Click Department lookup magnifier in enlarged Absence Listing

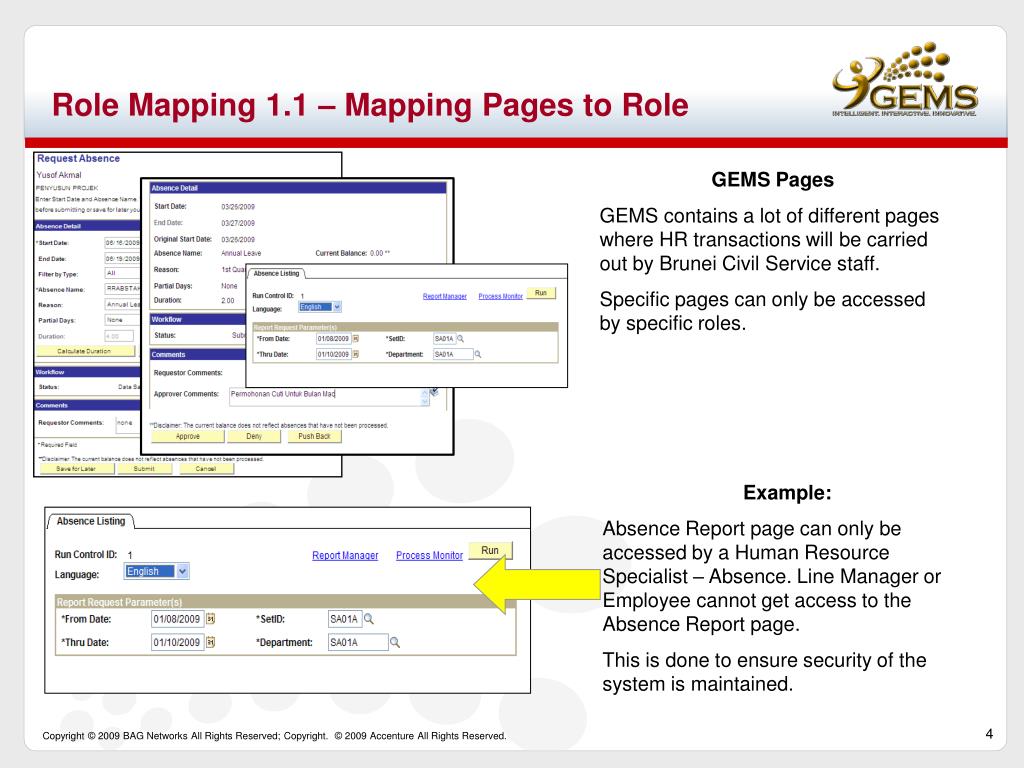coord(394,642)
